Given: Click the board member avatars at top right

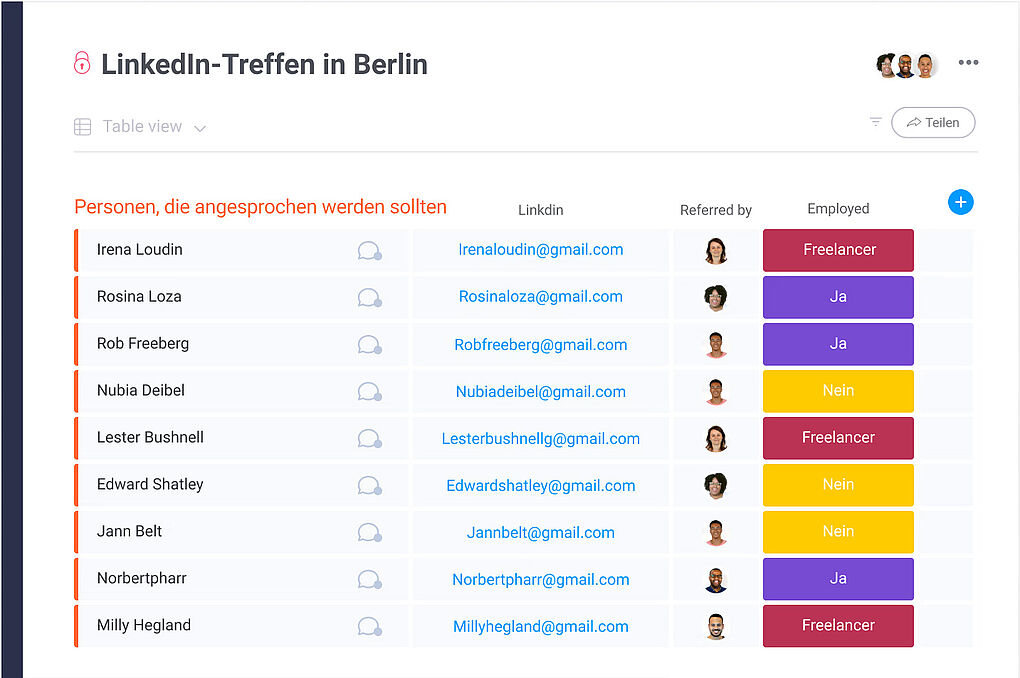Looking at the screenshot, I should point(906,66).
